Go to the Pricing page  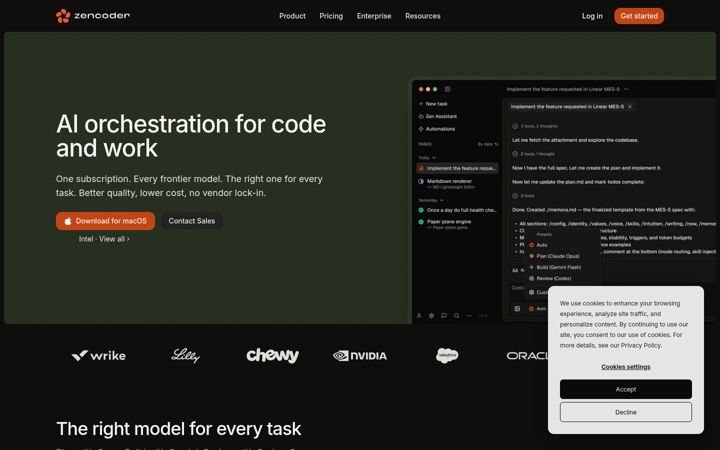pyautogui.click(x=331, y=16)
